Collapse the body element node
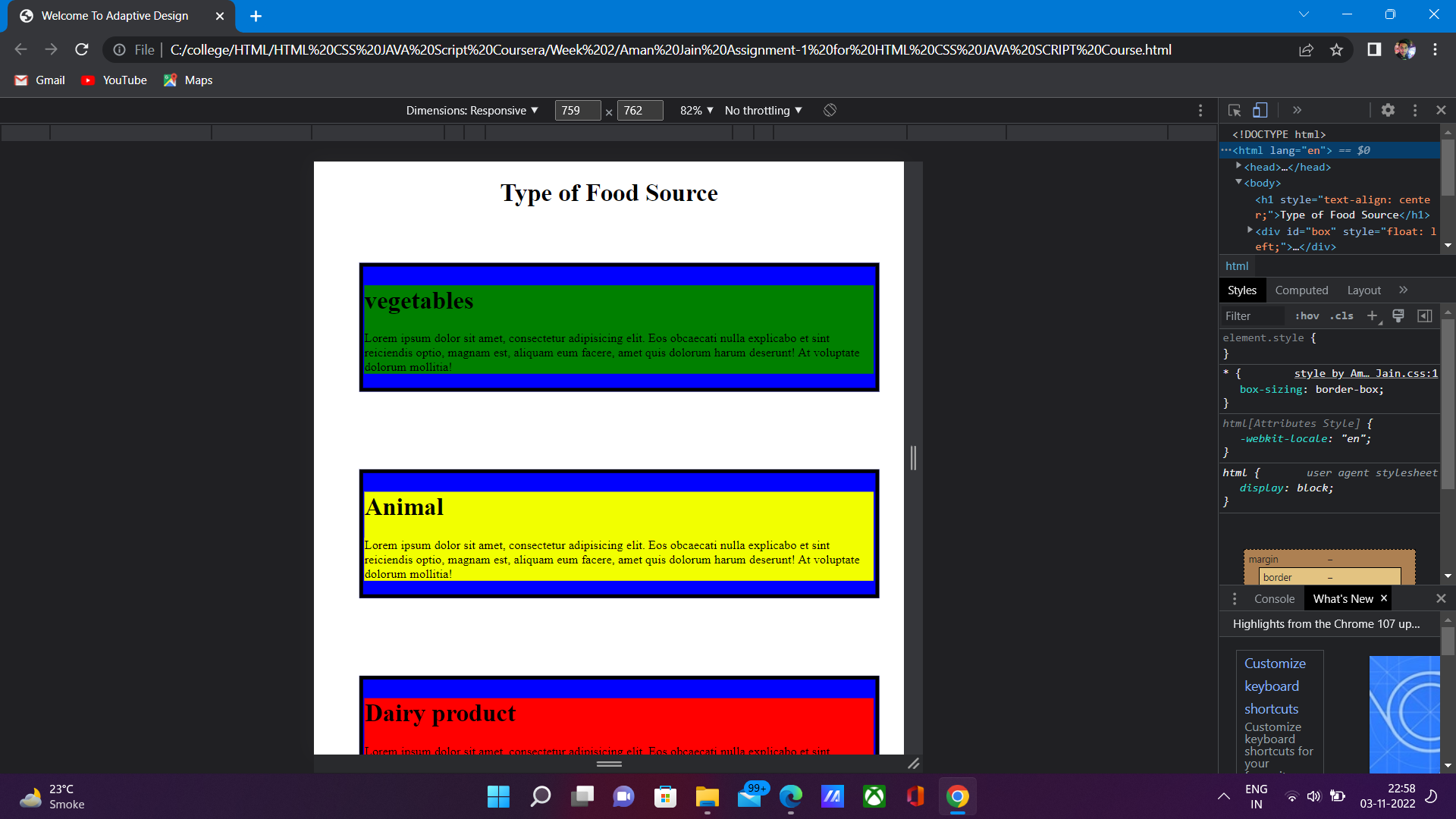Image resolution: width=1456 pixels, height=819 pixels. pyautogui.click(x=1238, y=183)
